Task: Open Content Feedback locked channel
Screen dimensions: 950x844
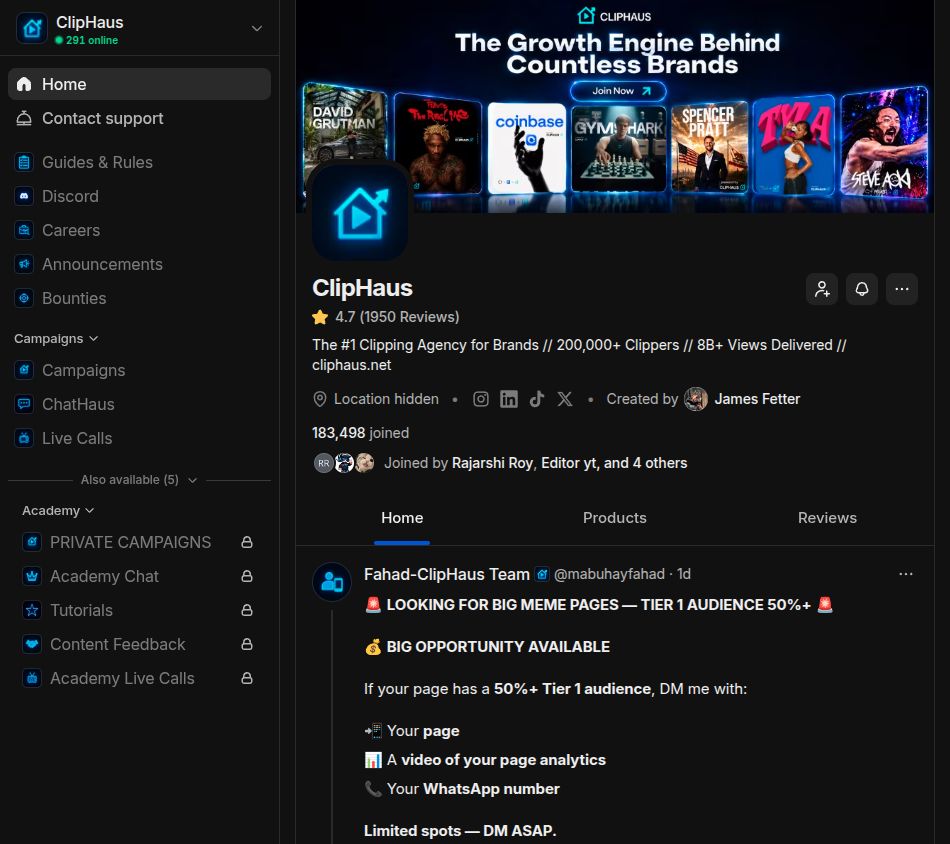Action: pos(139,644)
